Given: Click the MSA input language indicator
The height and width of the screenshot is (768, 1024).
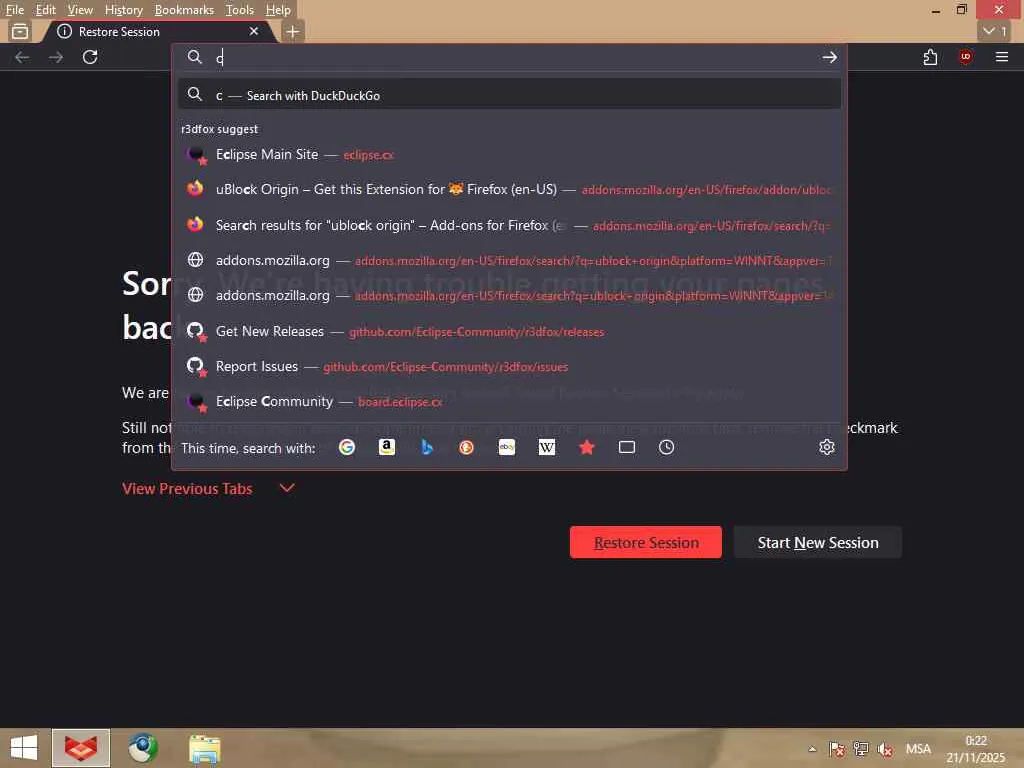Looking at the screenshot, I should click(x=918, y=749).
